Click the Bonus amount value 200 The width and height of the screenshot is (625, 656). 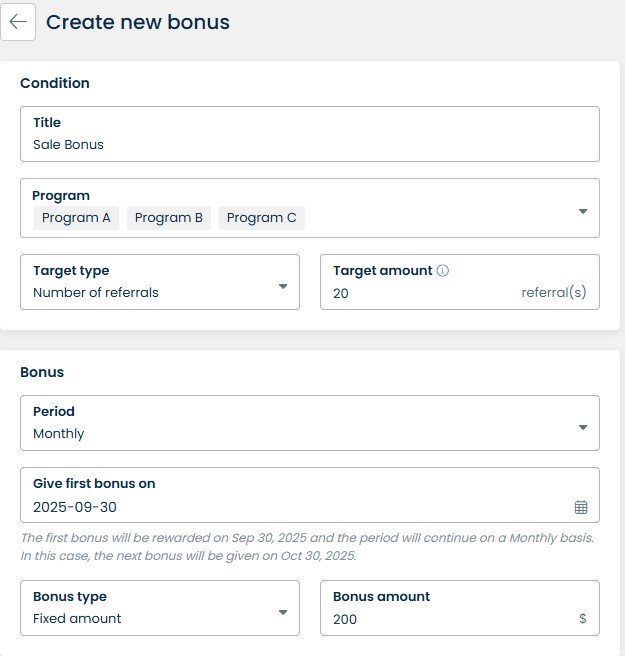pyautogui.click(x=346, y=619)
